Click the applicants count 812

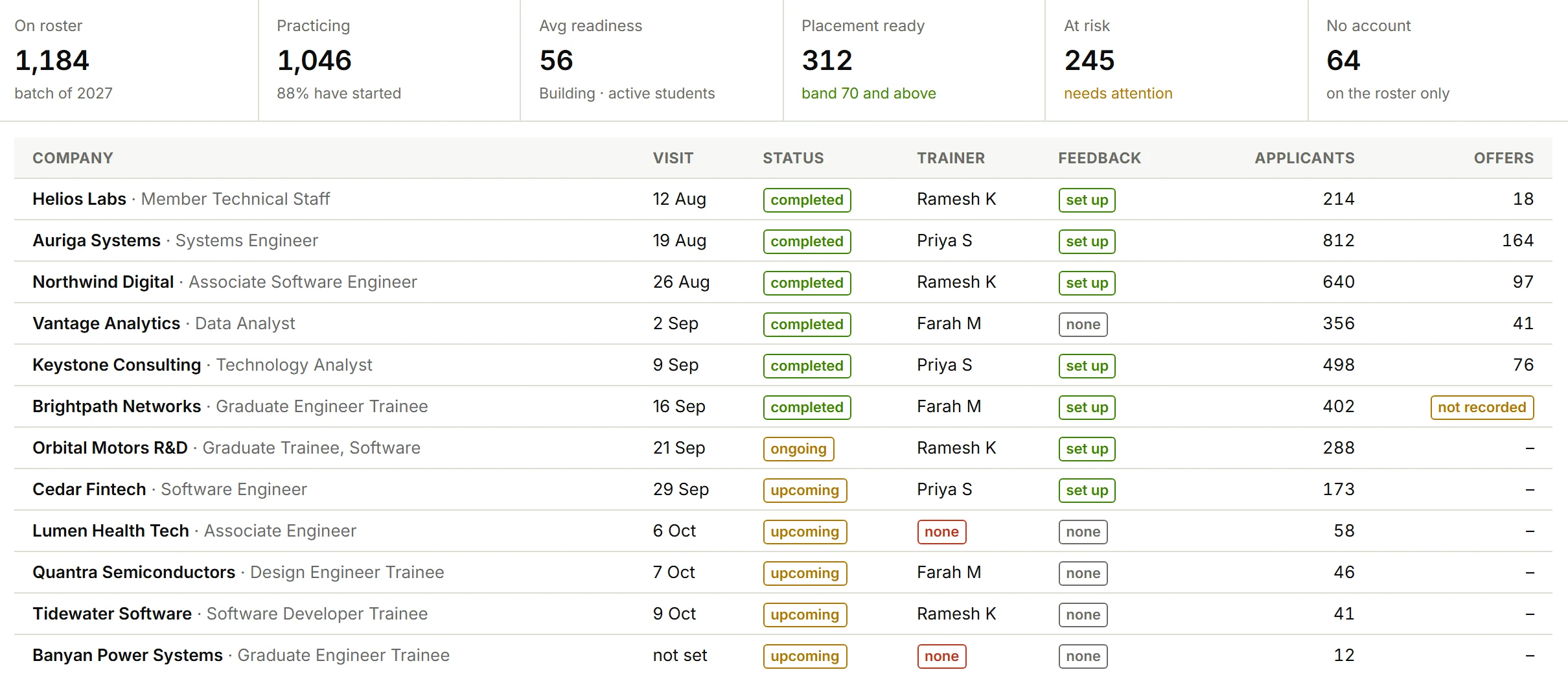point(1338,240)
